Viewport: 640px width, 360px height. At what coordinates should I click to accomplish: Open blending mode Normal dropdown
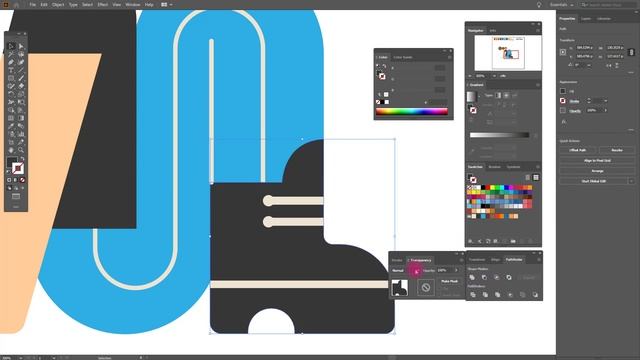click(x=405, y=270)
